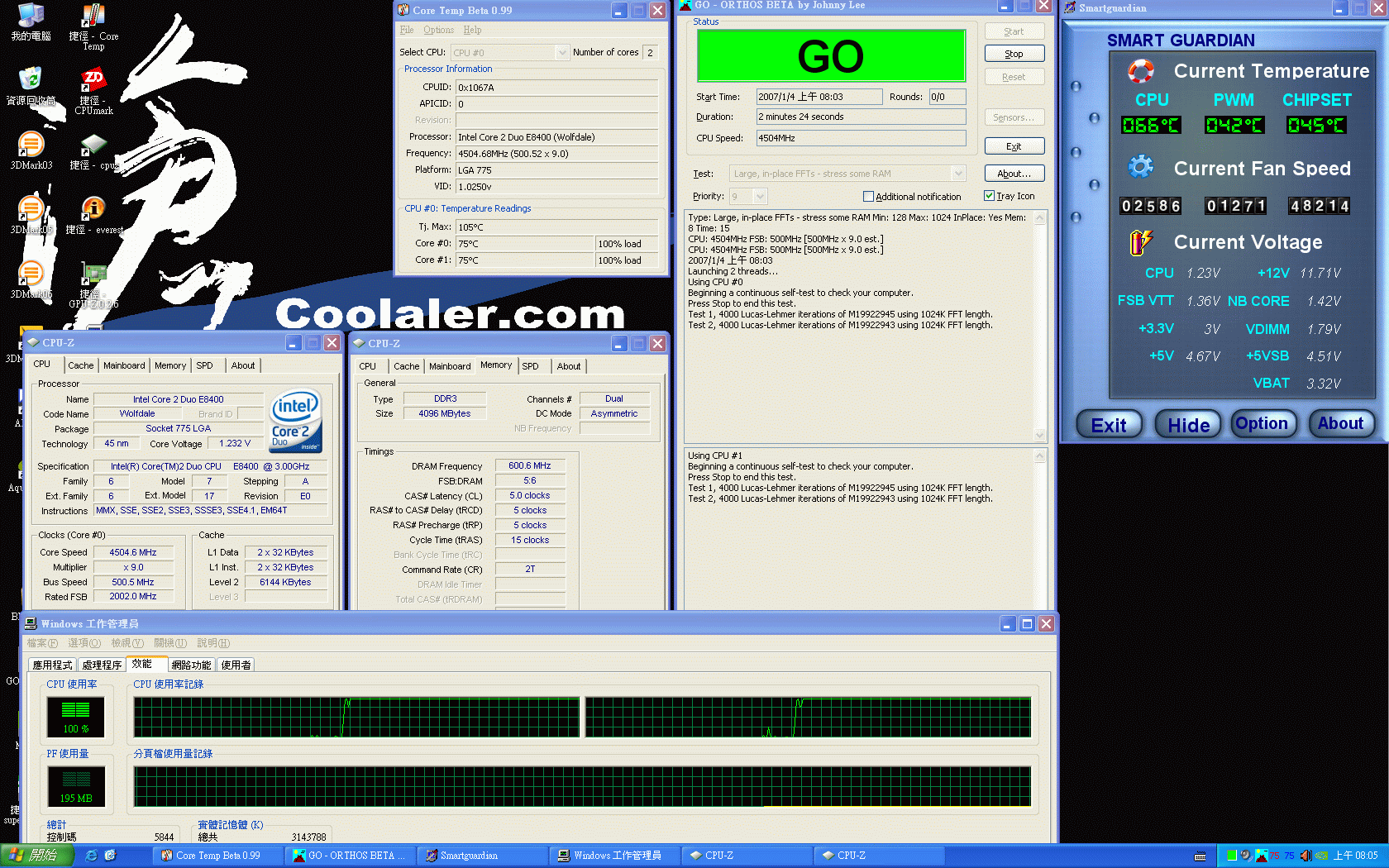Switch to Core Temp Beta 0.99 taskbar button

coord(217,856)
